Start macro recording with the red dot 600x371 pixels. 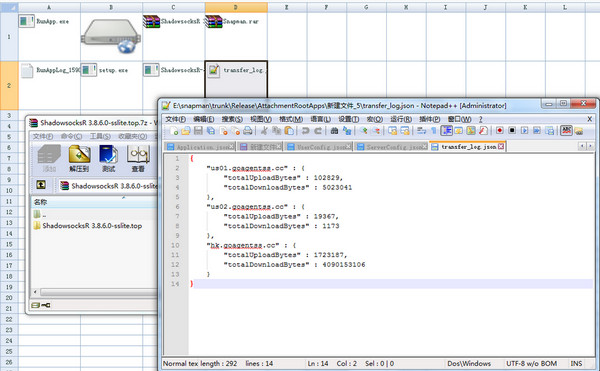[499, 131]
